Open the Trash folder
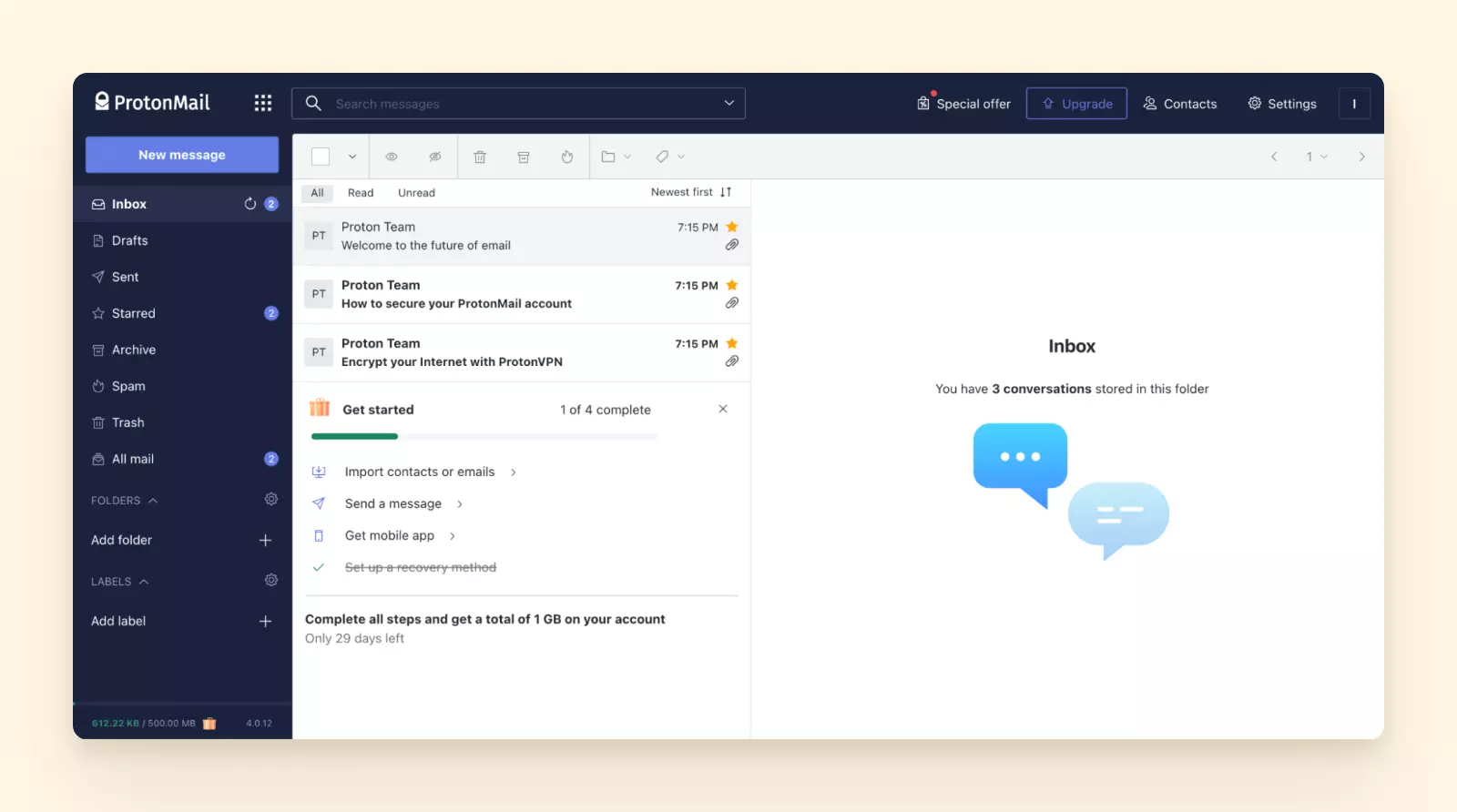This screenshot has width=1457, height=812. [182, 422]
